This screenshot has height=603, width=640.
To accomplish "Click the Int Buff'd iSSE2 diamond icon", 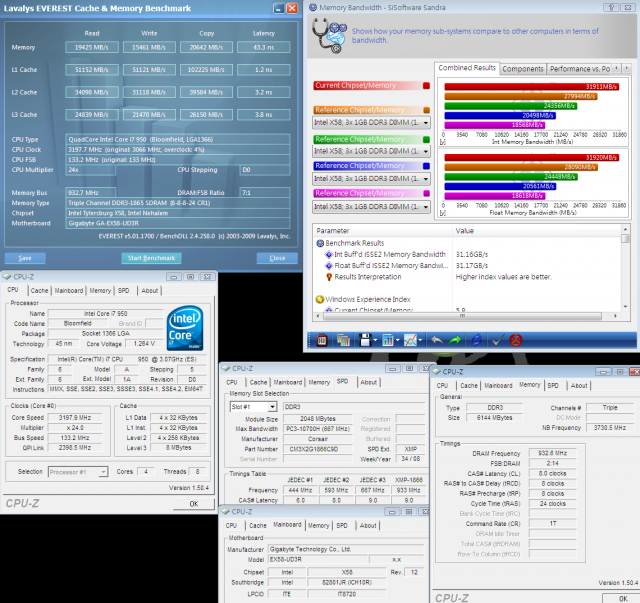I will click(x=329, y=254).
